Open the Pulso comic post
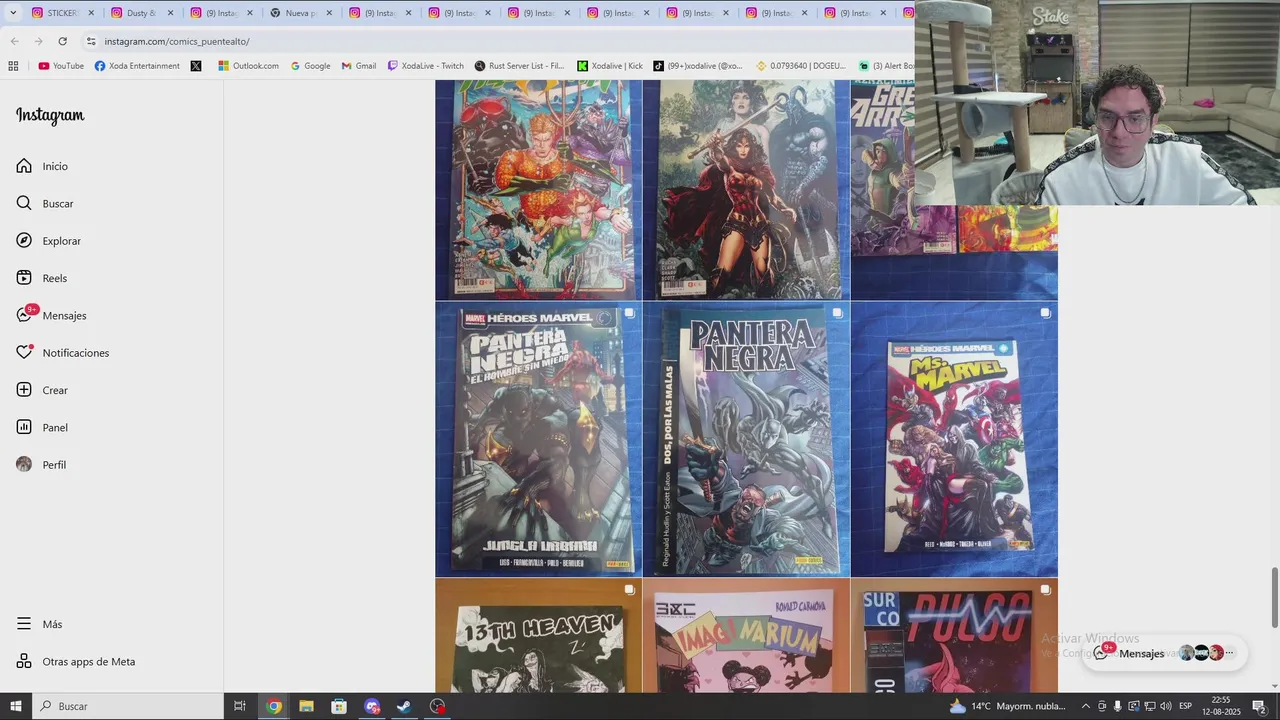 coord(954,636)
